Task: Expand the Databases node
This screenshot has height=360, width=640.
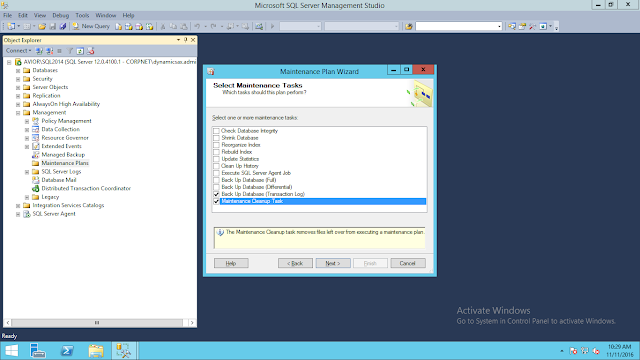Action: (18, 71)
